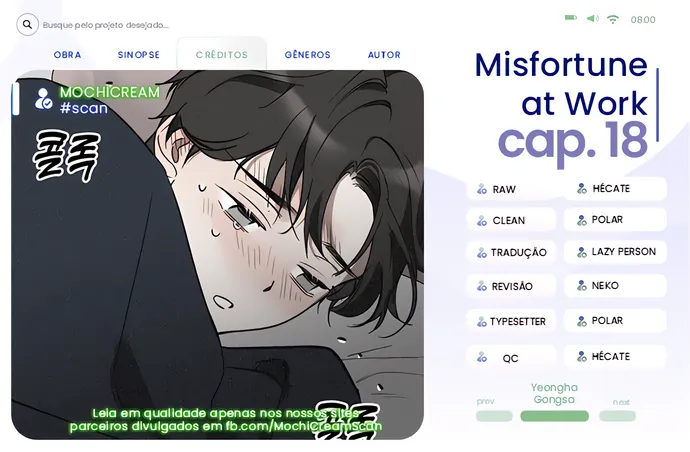Click the battery status icon
Screen dimensions: 690x452
coord(571,18)
